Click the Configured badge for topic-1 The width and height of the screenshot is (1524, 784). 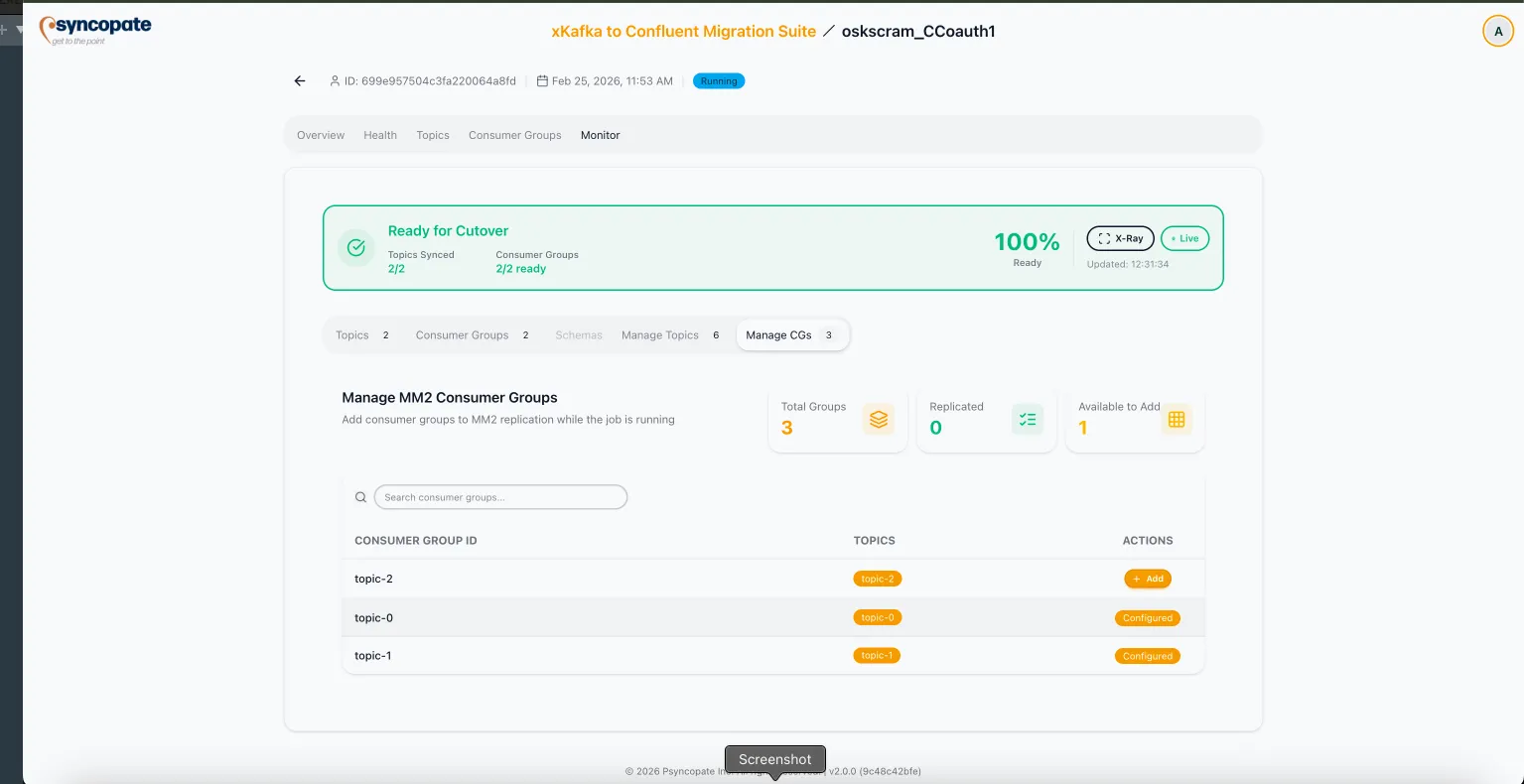pyautogui.click(x=1147, y=655)
